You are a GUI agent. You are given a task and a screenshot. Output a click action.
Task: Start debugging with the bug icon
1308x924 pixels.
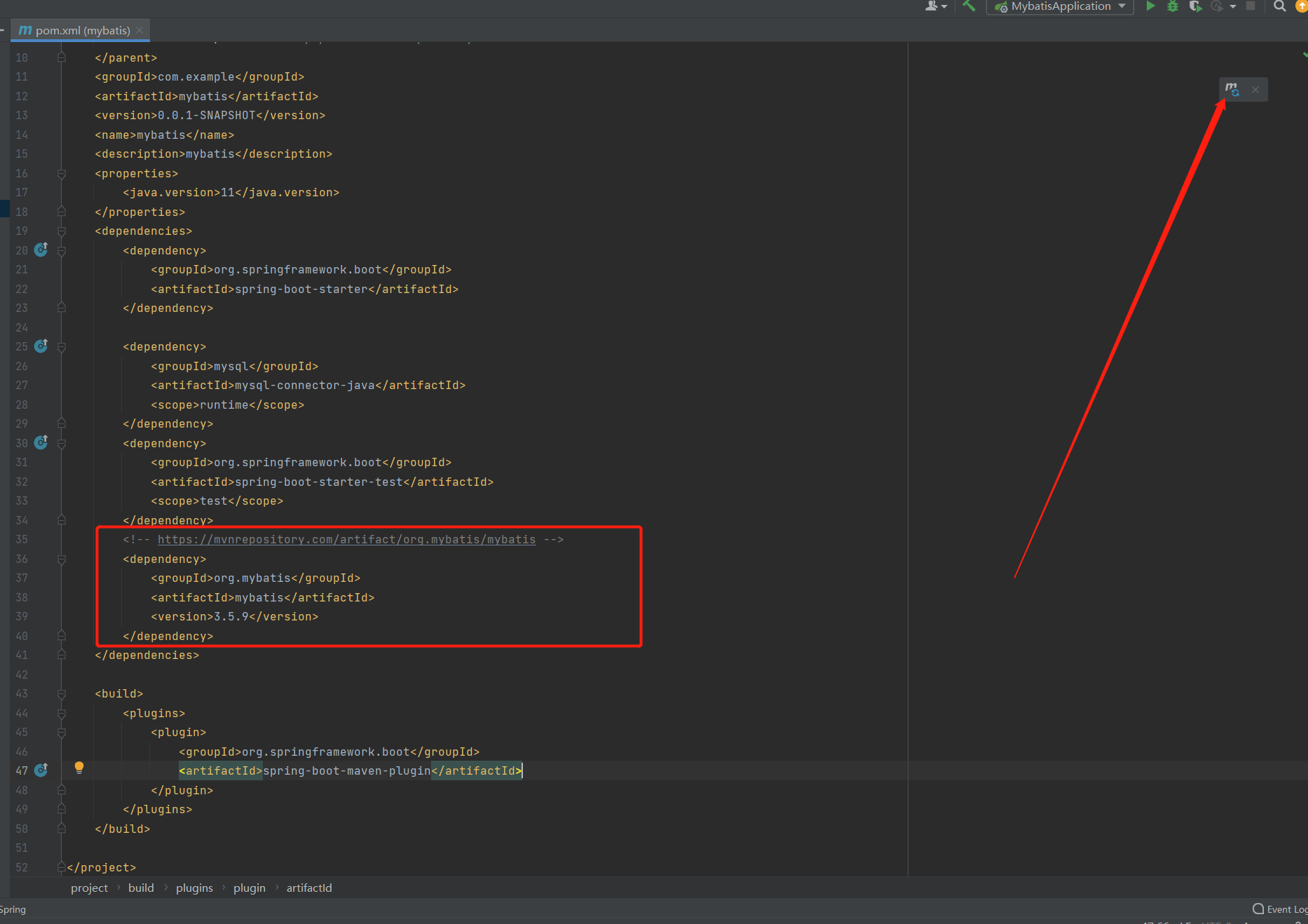[x=1173, y=6]
